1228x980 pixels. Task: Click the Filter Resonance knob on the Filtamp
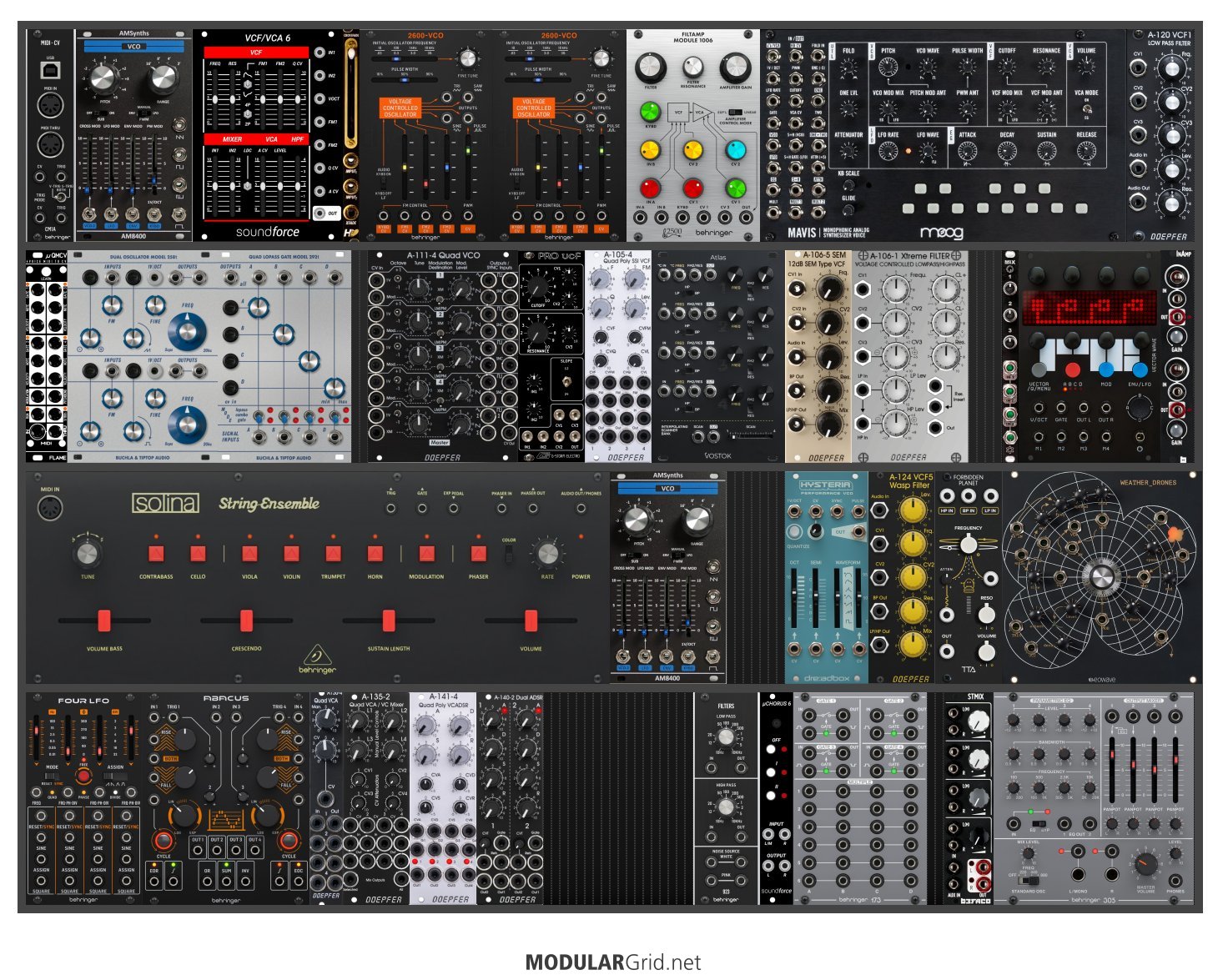[x=692, y=68]
